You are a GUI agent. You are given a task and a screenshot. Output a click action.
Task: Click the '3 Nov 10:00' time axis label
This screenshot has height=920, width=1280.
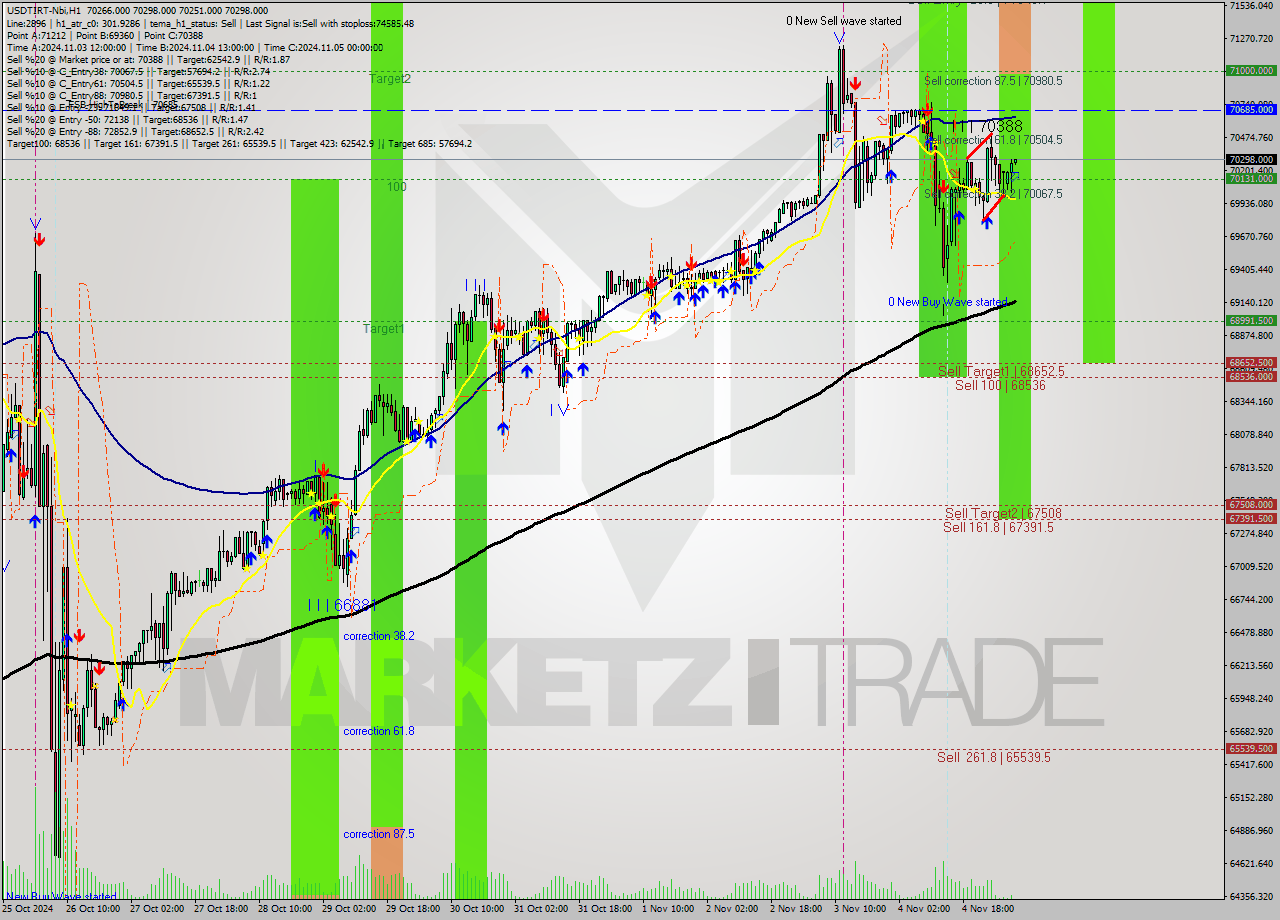(x=860, y=909)
